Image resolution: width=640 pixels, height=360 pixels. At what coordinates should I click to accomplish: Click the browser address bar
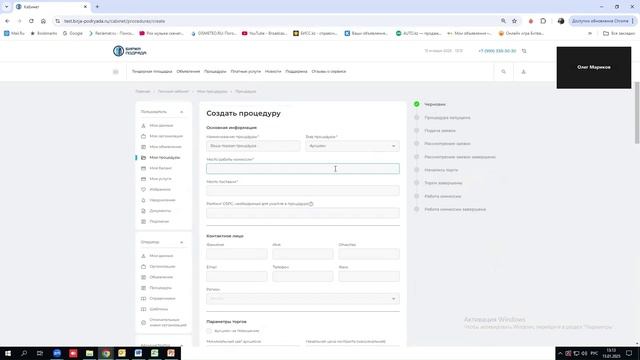coord(278,21)
